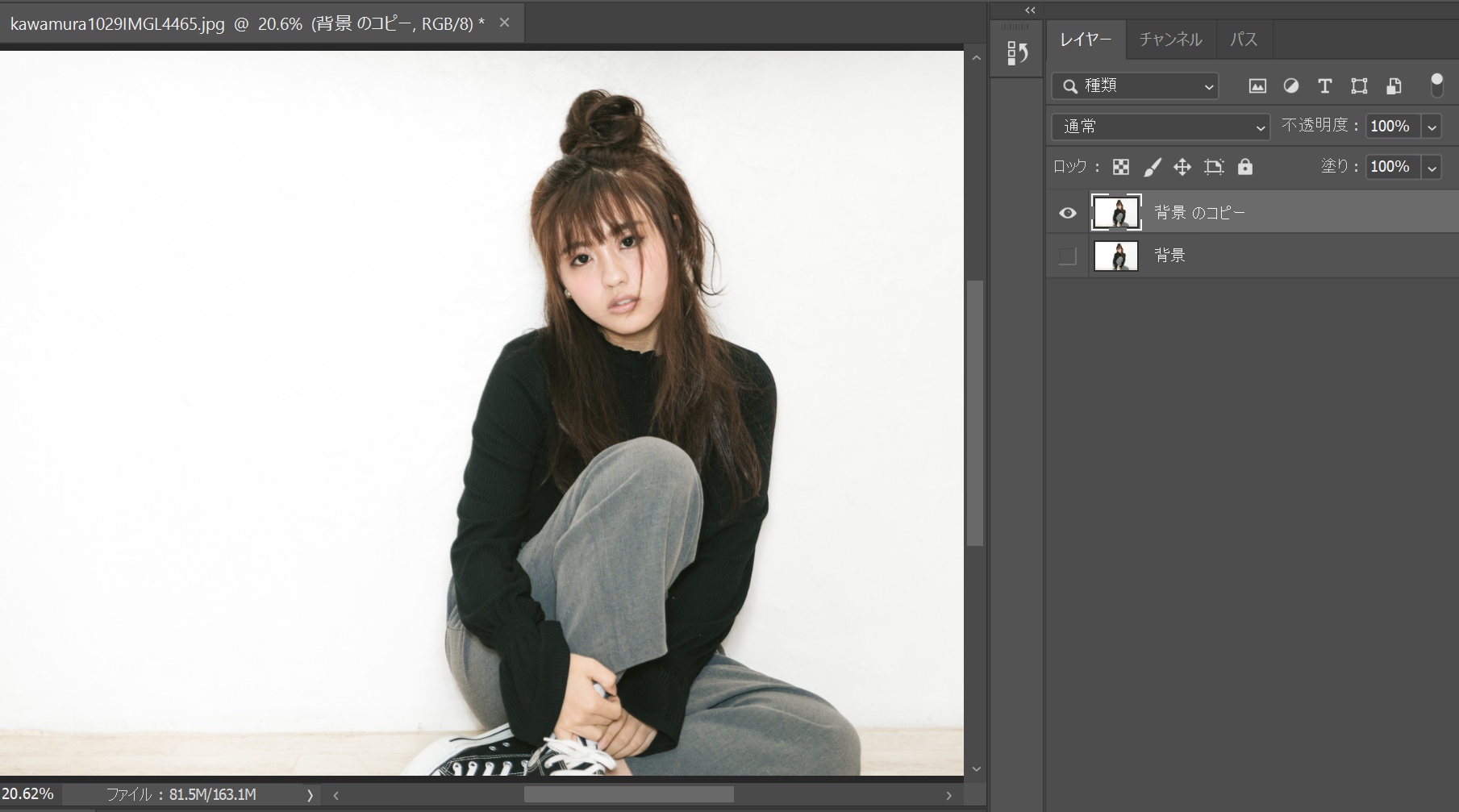Select the 背景 layer name
The height and width of the screenshot is (812, 1459).
[1169, 256]
